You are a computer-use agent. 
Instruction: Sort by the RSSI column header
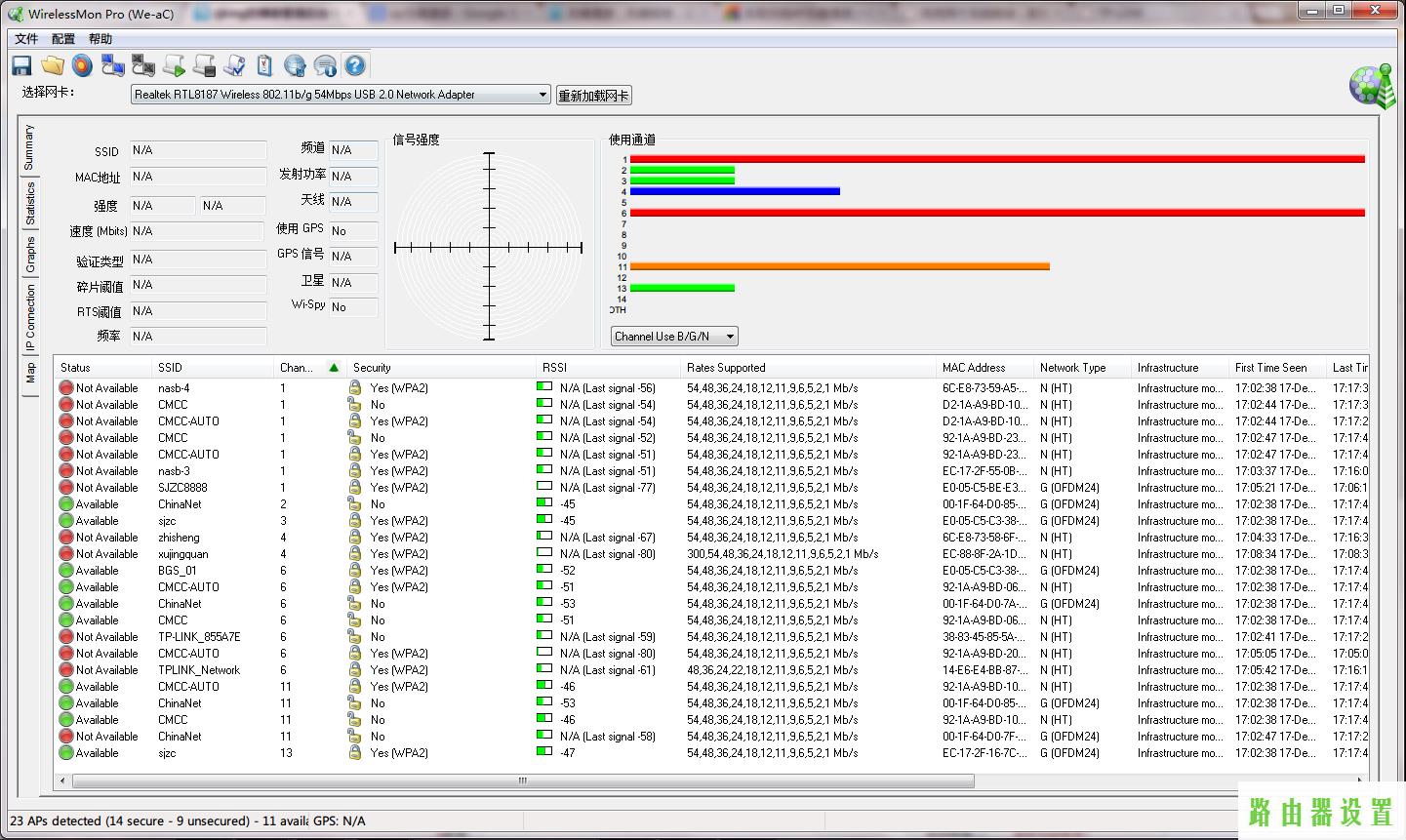click(608, 368)
